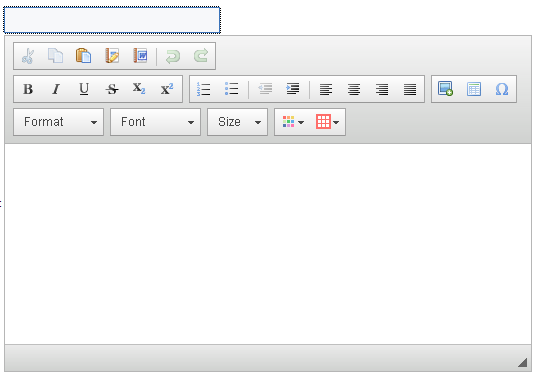
Task: Open the Size dropdown
Action: (238, 122)
